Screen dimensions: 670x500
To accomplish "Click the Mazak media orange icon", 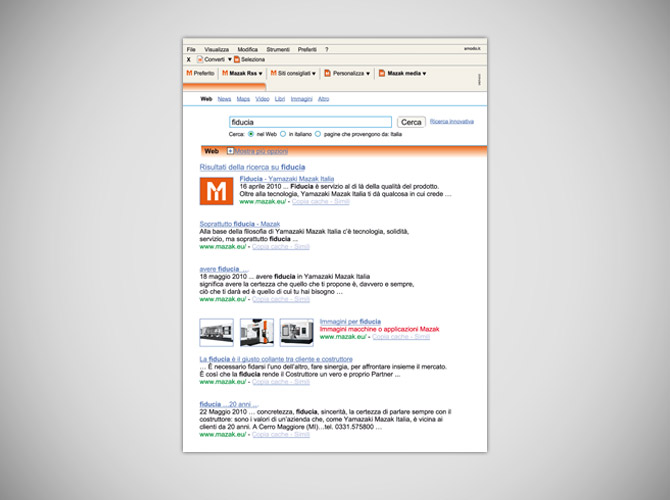I will [382, 73].
